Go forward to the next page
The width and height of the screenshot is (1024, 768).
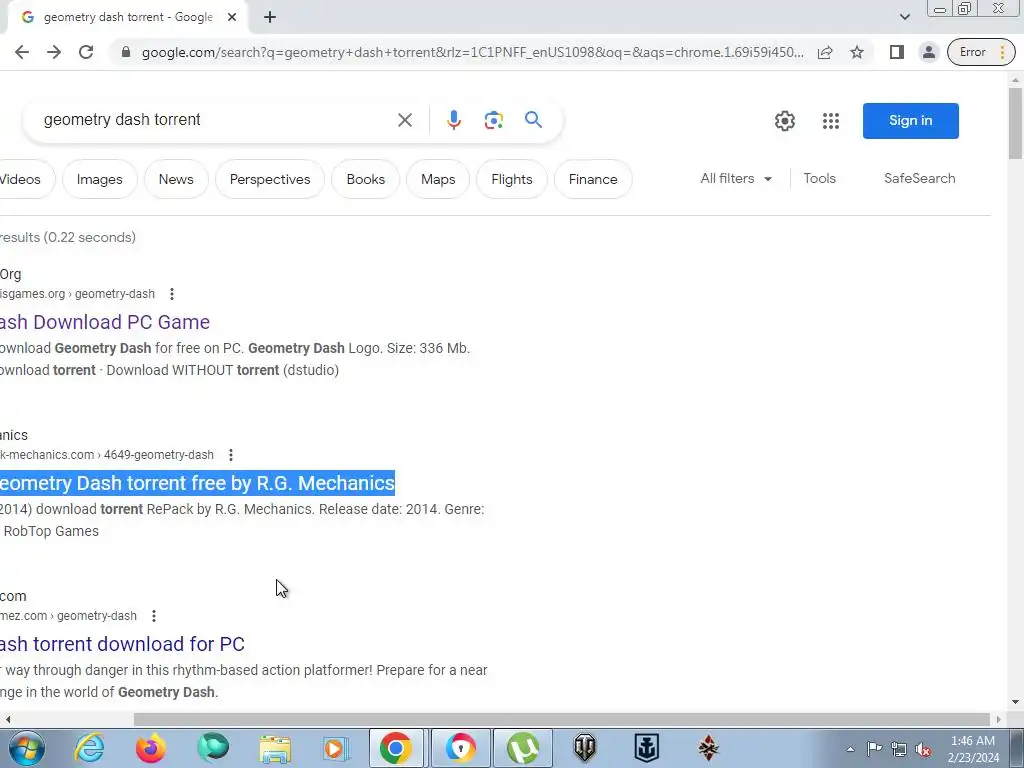pyautogui.click(x=54, y=52)
